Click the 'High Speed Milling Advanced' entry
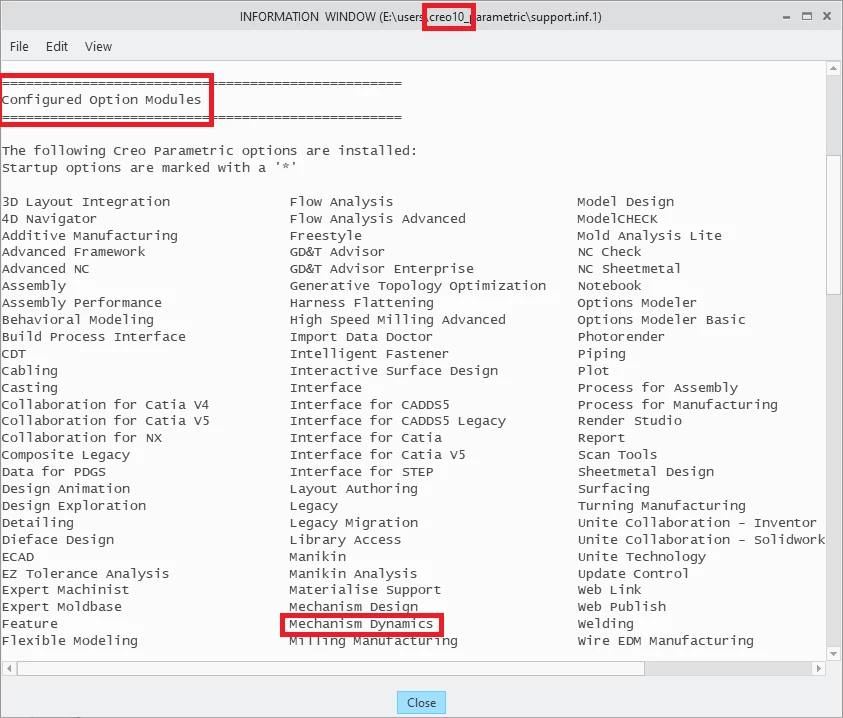Viewport: 843px width, 718px height. (397, 319)
